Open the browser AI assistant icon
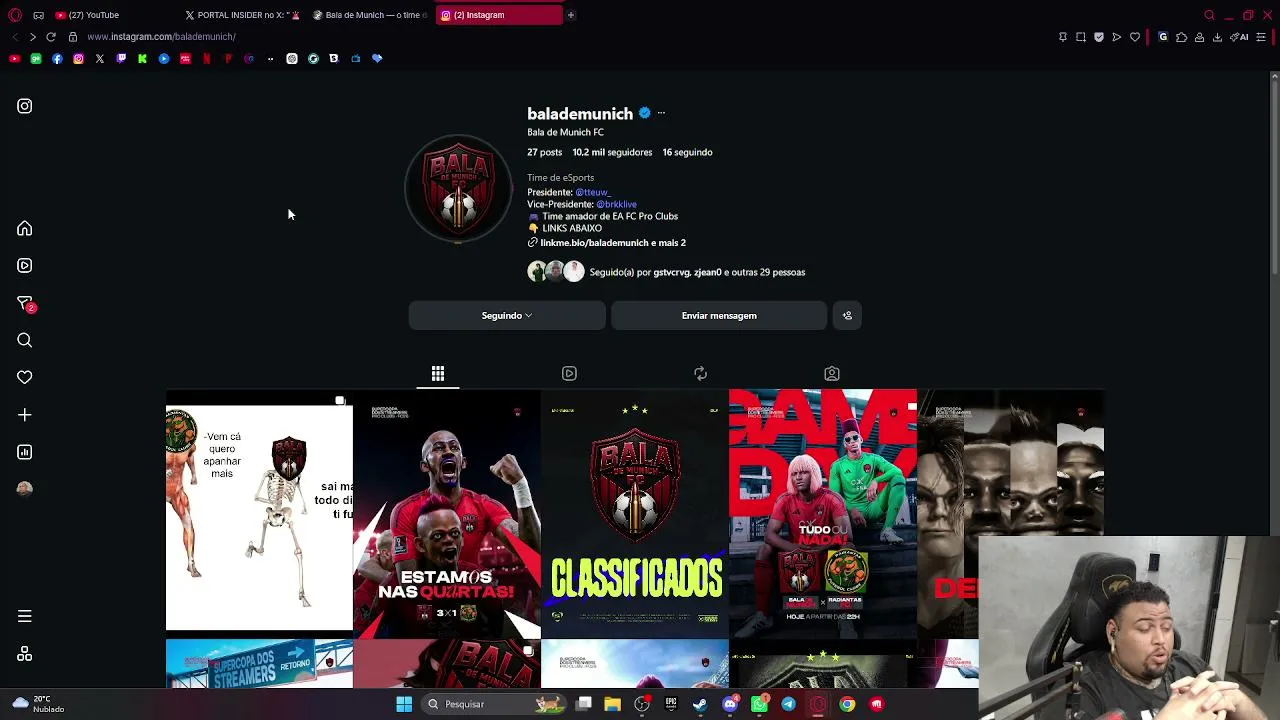The image size is (1280, 720). coord(1240,37)
